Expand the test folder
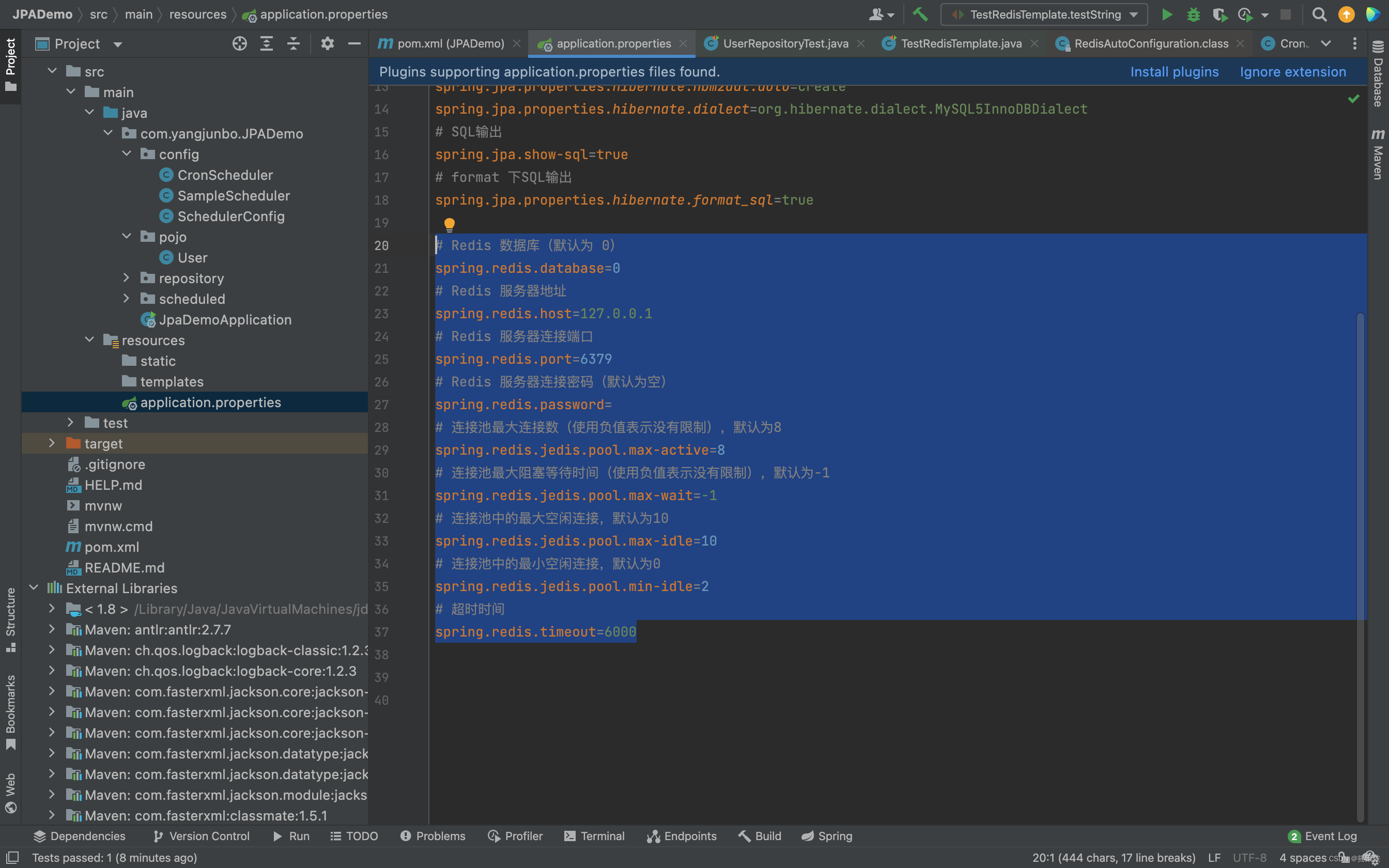Image resolution: width=1389 pixels, height=868 pixels. pyautogui.click(x=71, y=422)
